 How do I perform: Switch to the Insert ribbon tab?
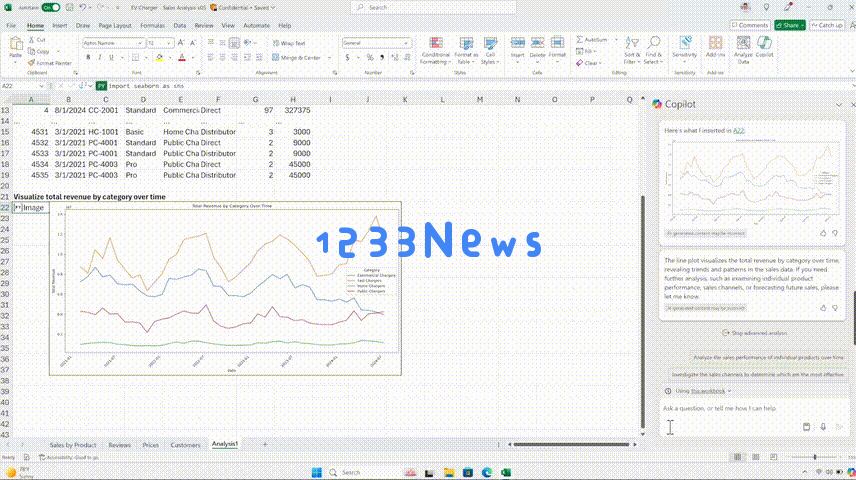click(x=60, y=26)
